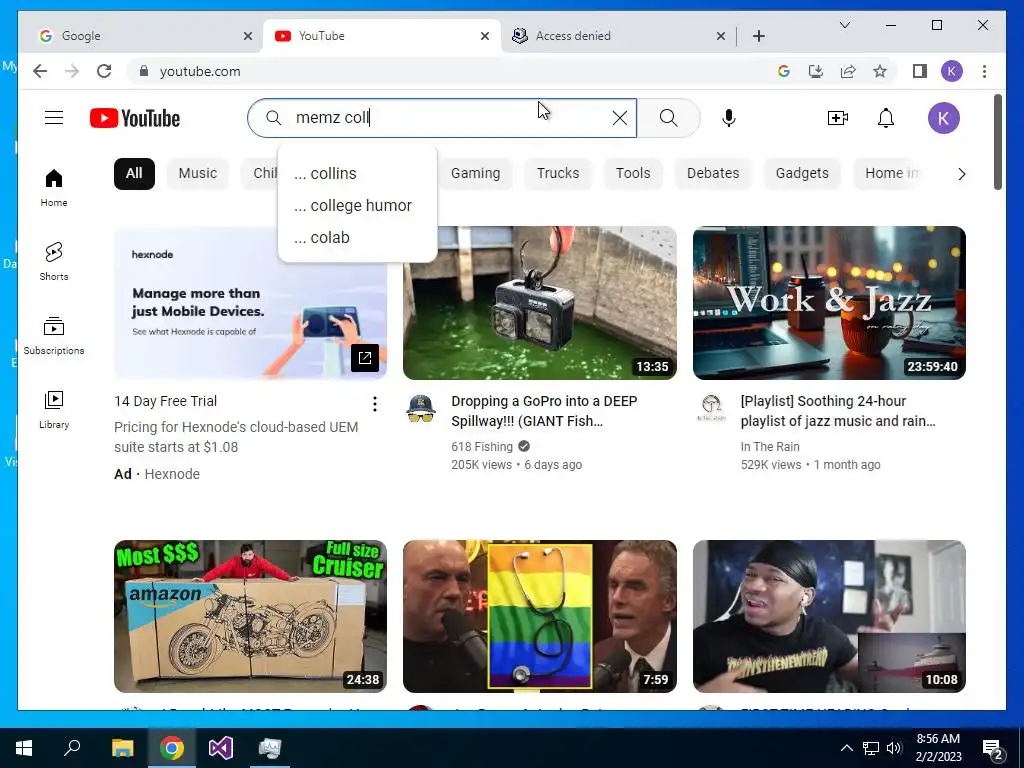This screenshot has width=1024, height=768.
Task: Open File Explorer from the taskbar
Action: [122, 748]
